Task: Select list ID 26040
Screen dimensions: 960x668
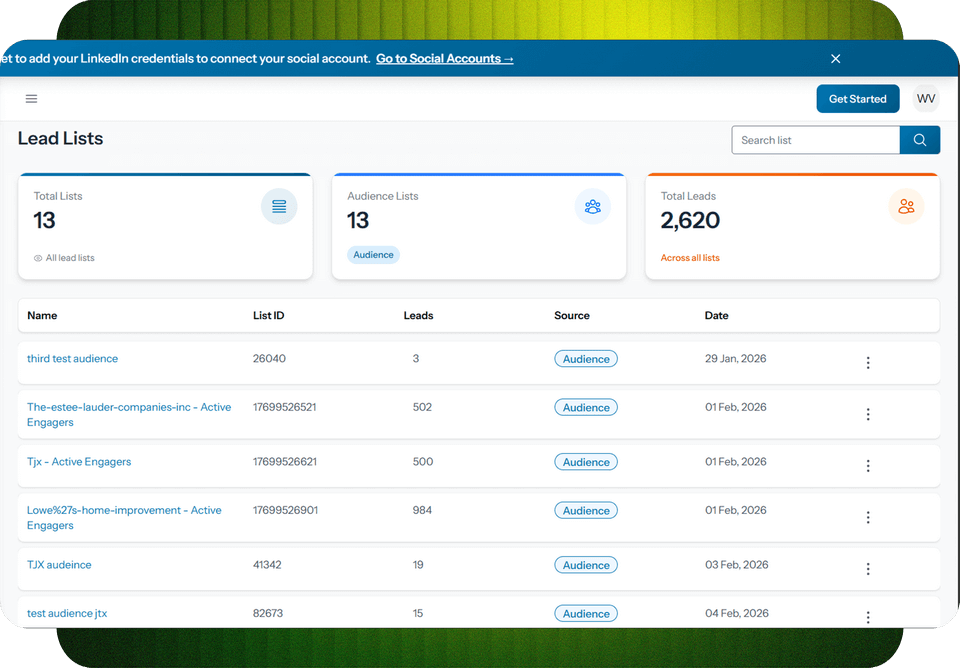Action: coord(269,358)
